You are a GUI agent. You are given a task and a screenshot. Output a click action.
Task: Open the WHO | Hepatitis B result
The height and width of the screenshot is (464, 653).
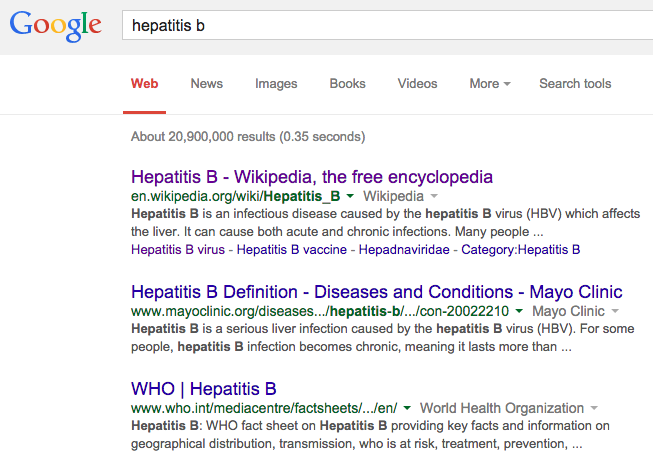(x=204, y=389)
